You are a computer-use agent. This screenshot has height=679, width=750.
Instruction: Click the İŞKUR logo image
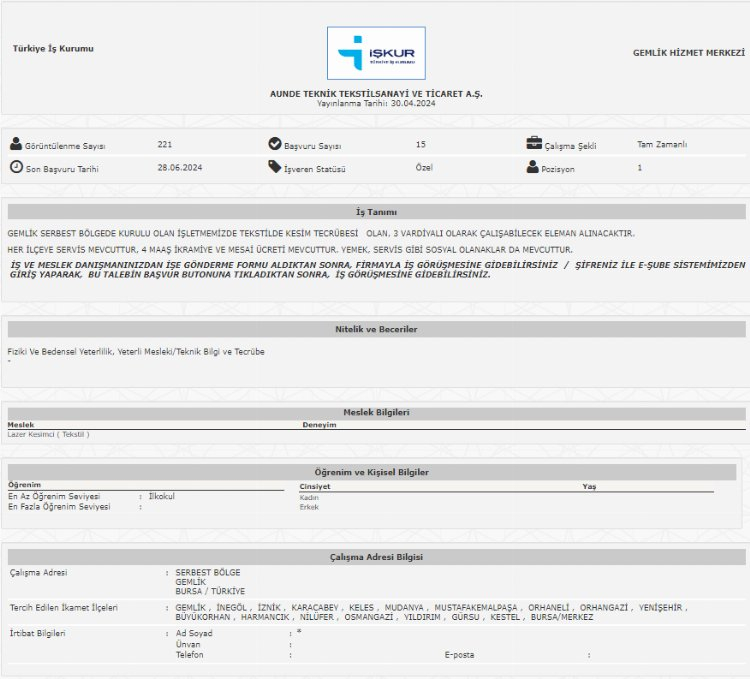click(x=376, y=53)
